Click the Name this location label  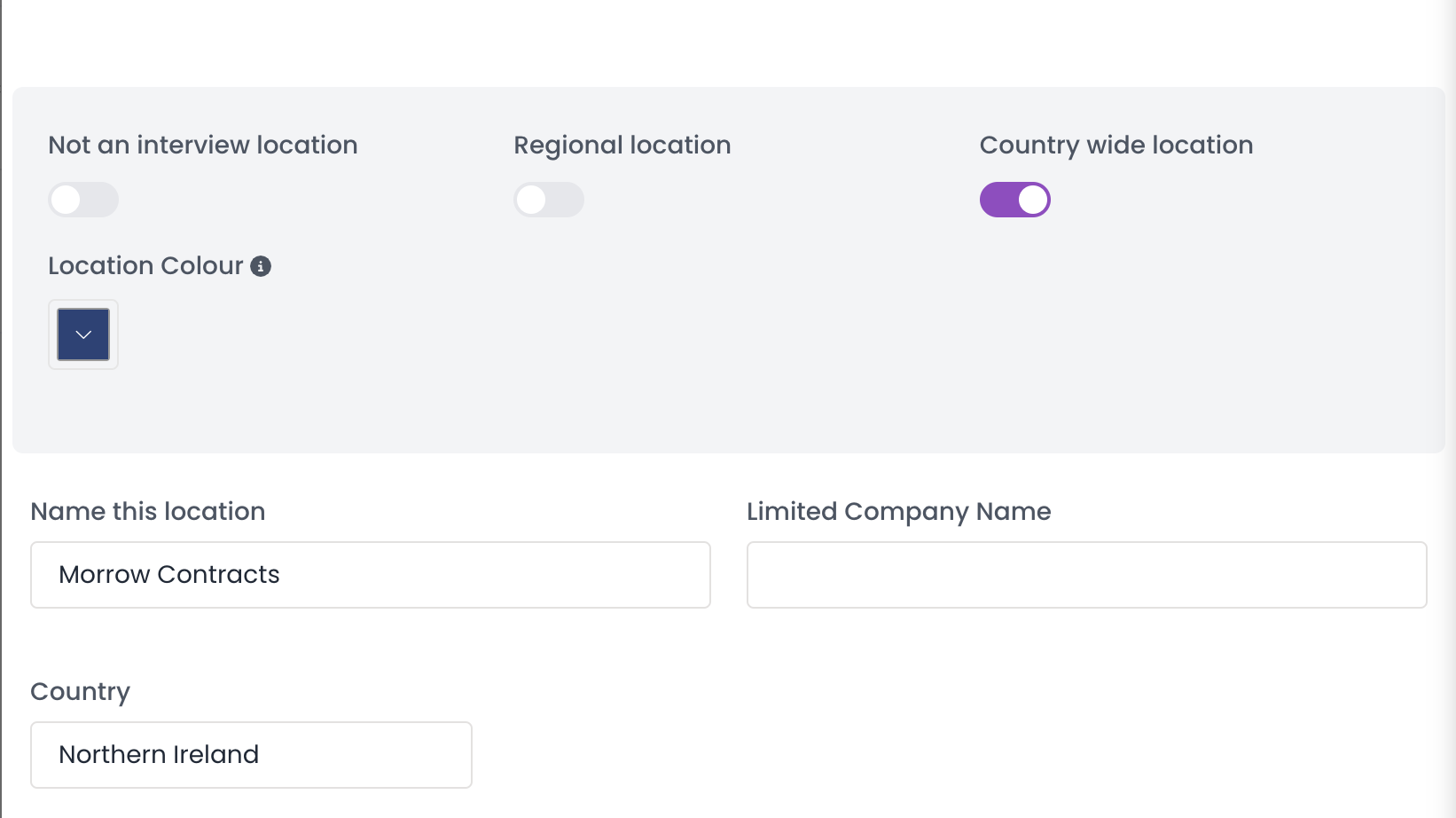(148, 511)
